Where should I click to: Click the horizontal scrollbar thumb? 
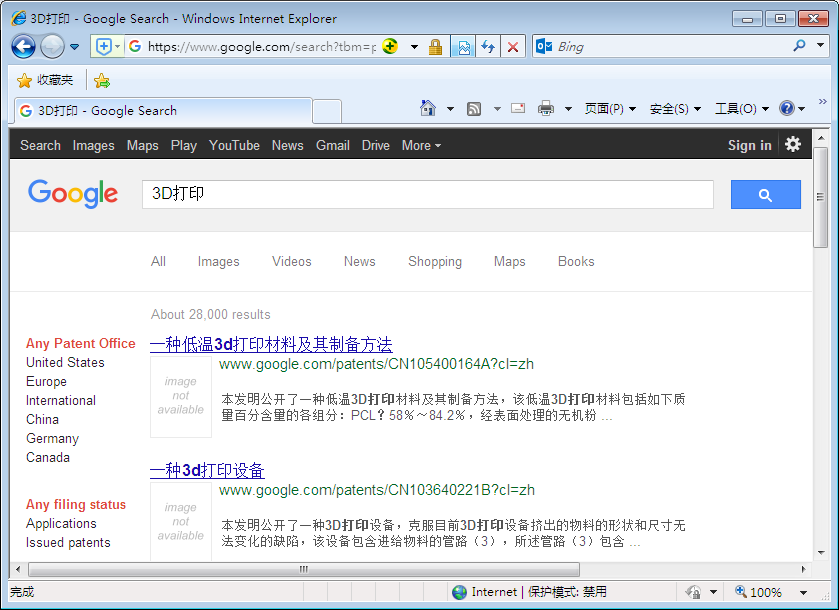(x=304, y=569)
